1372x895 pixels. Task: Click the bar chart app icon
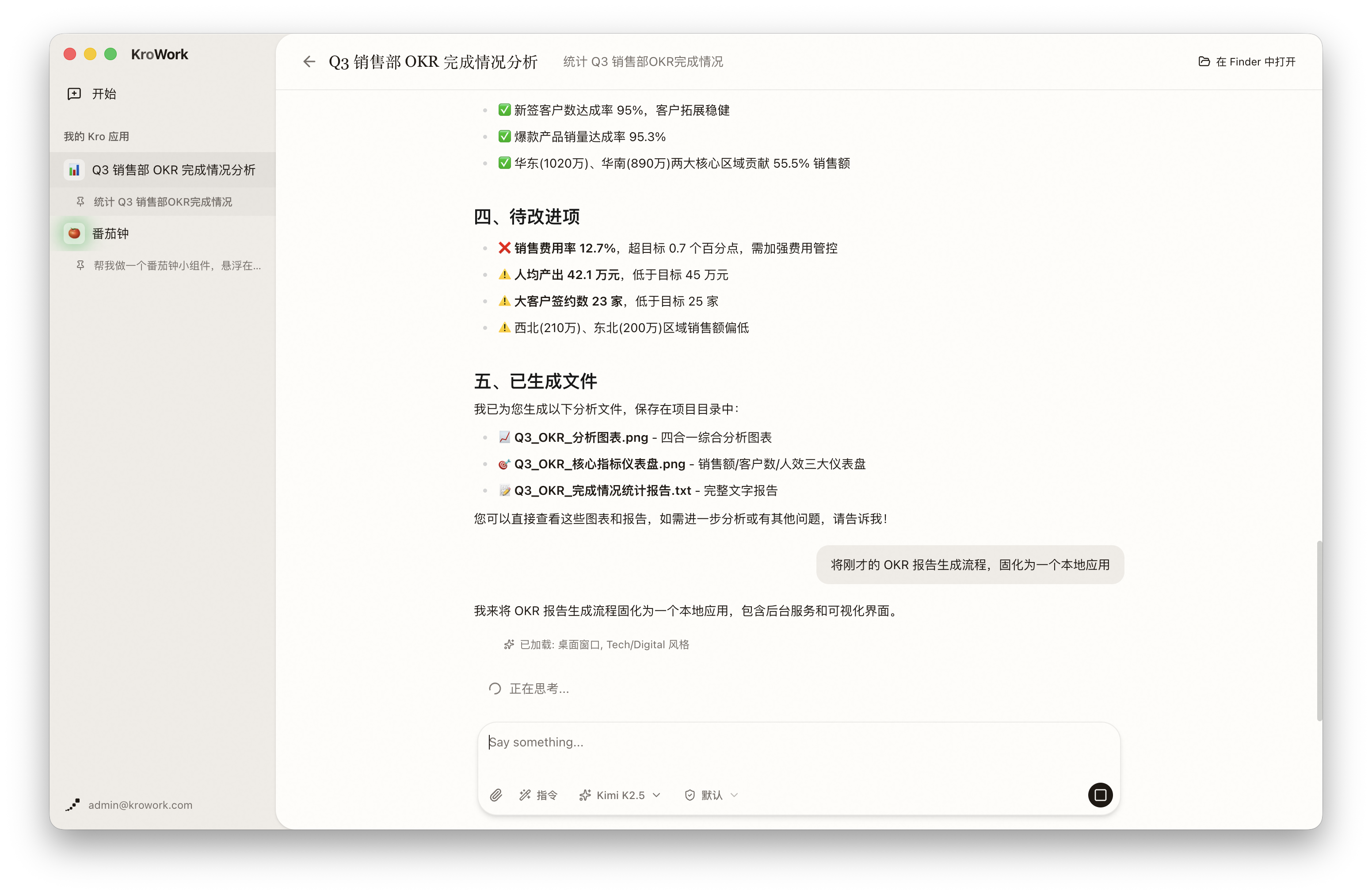(x=74, y=169)
